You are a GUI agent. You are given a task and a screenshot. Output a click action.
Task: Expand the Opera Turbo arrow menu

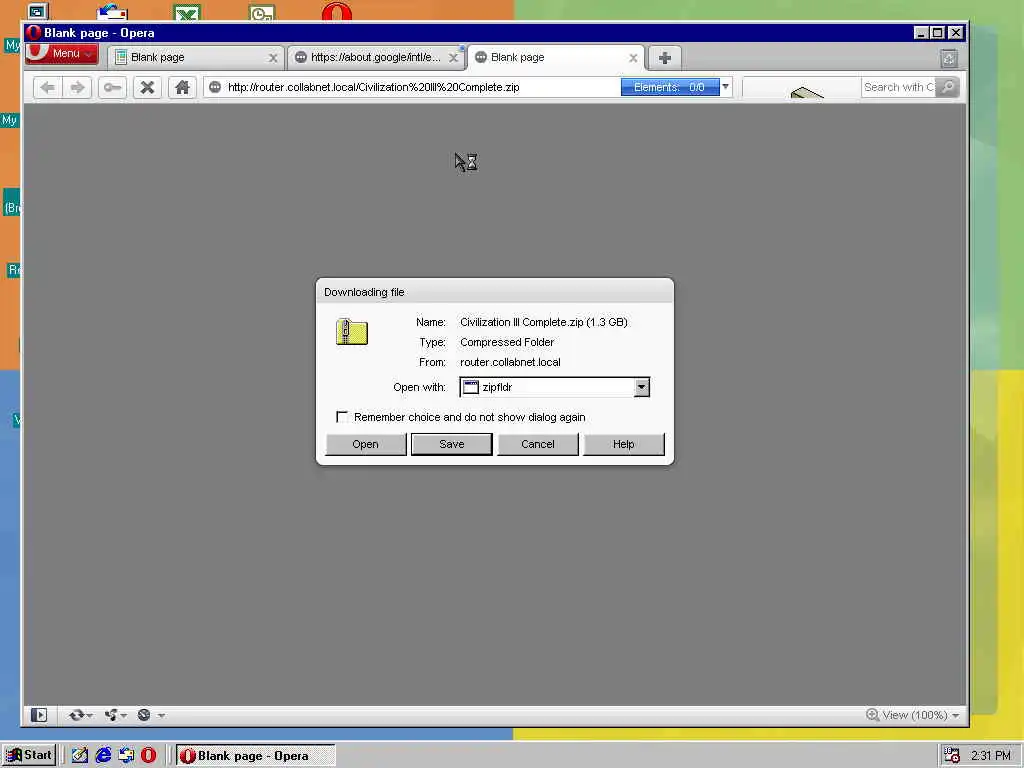click(161, 716)
